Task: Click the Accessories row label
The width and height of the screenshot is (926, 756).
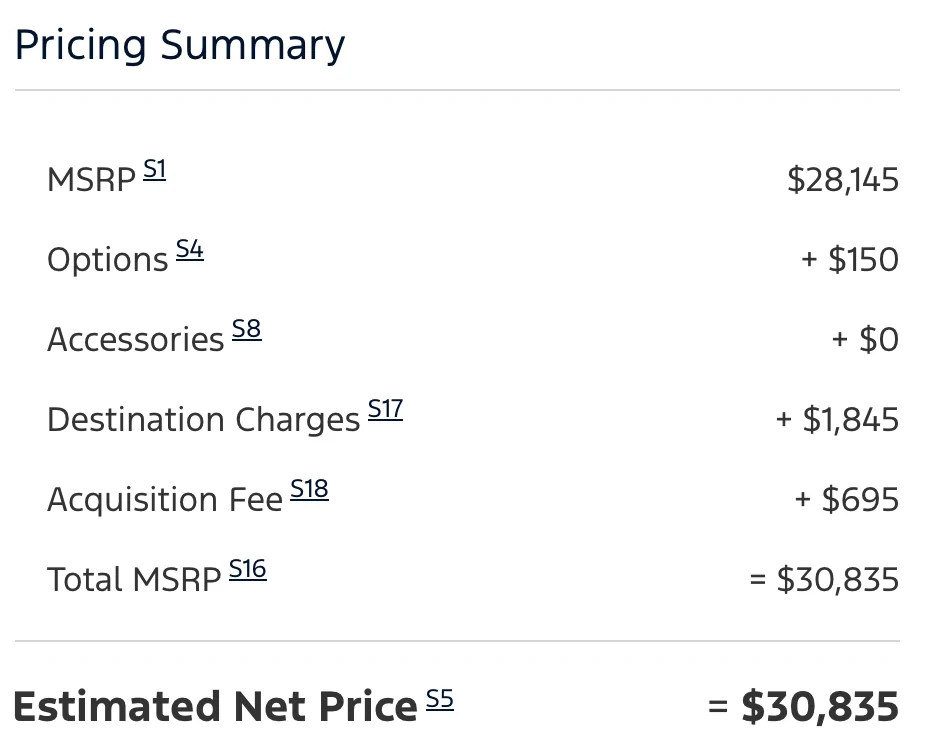Action: coord(136,340)
